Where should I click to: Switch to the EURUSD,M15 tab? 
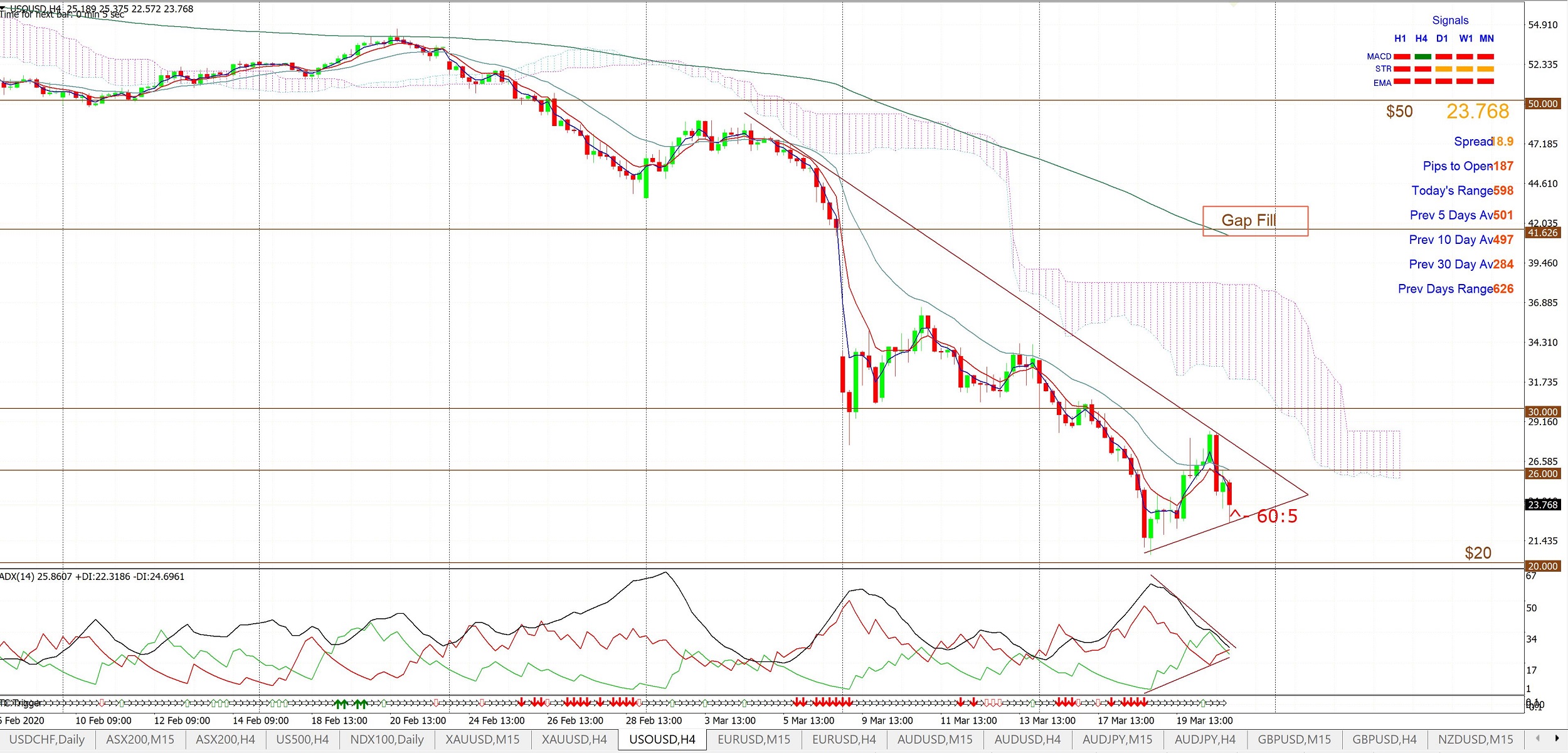tap(754, 739)
